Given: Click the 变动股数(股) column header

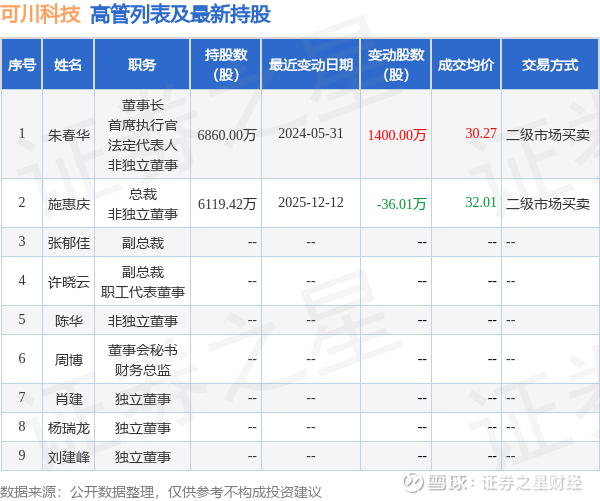Looking at the screenshot, I should (x=396, y=65).
